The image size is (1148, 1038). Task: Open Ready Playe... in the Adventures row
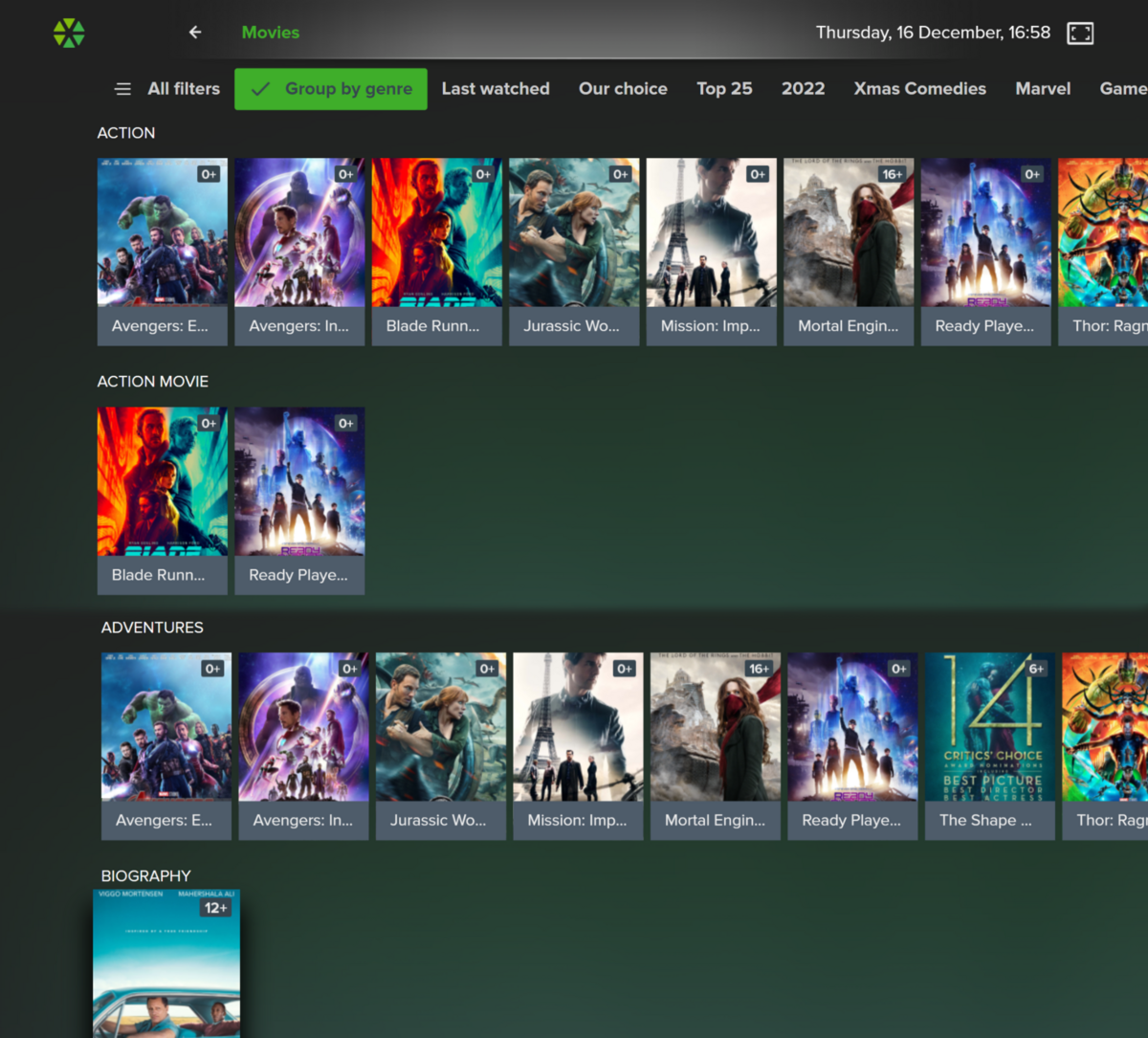click(x=852, y=746)
